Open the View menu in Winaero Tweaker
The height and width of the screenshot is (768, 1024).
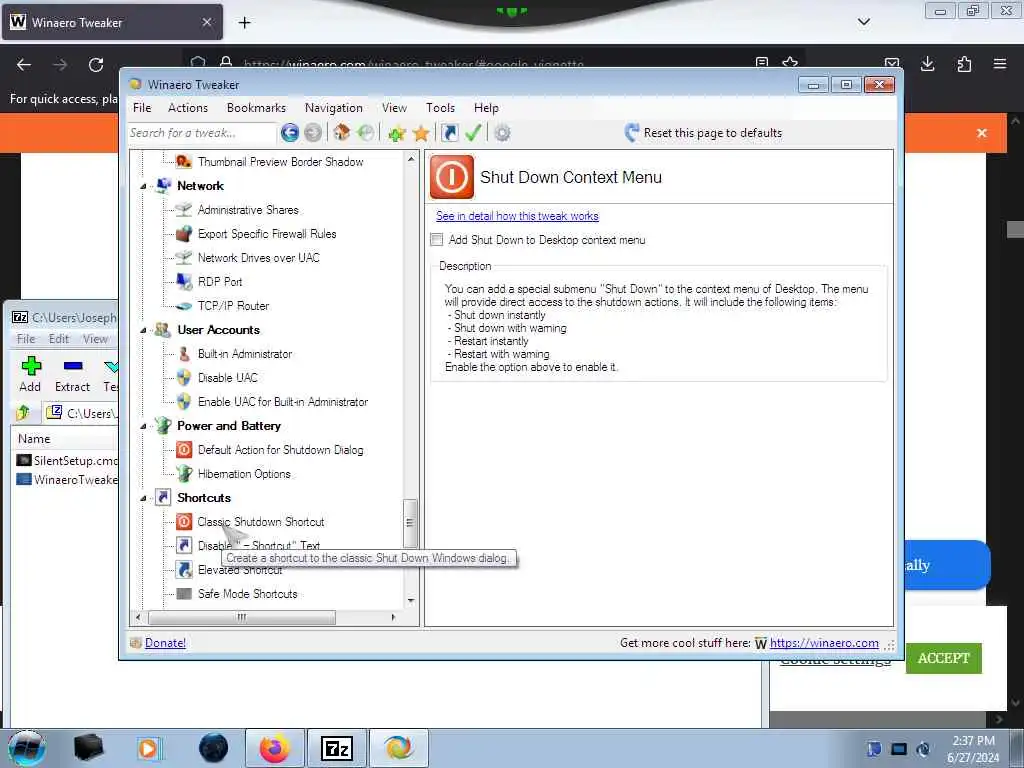tap(394, 108)
